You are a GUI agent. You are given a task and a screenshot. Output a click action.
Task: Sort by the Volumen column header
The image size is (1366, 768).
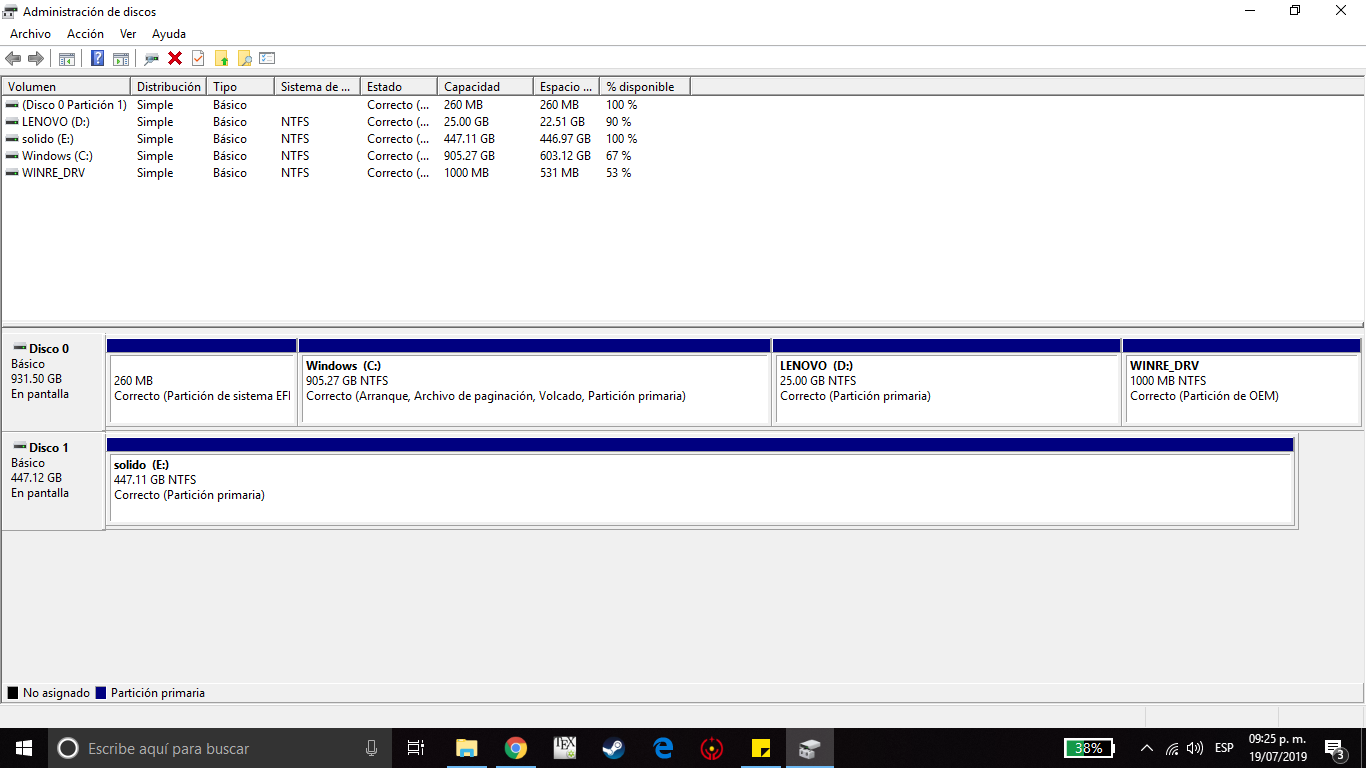(66, 87)
